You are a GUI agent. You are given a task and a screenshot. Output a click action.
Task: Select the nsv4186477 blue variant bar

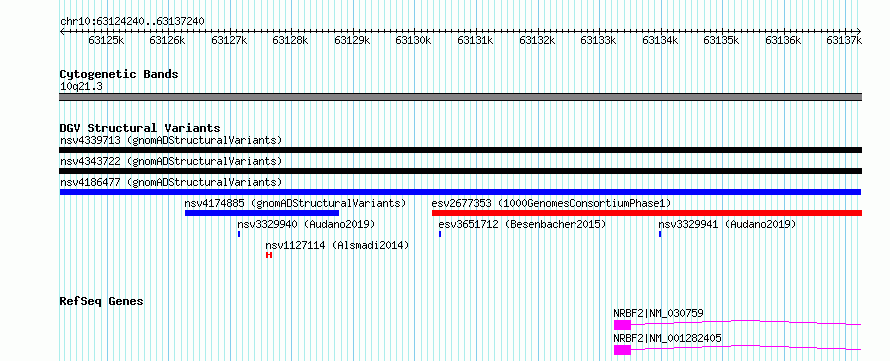pyautogui.click(x=460, y=192)
